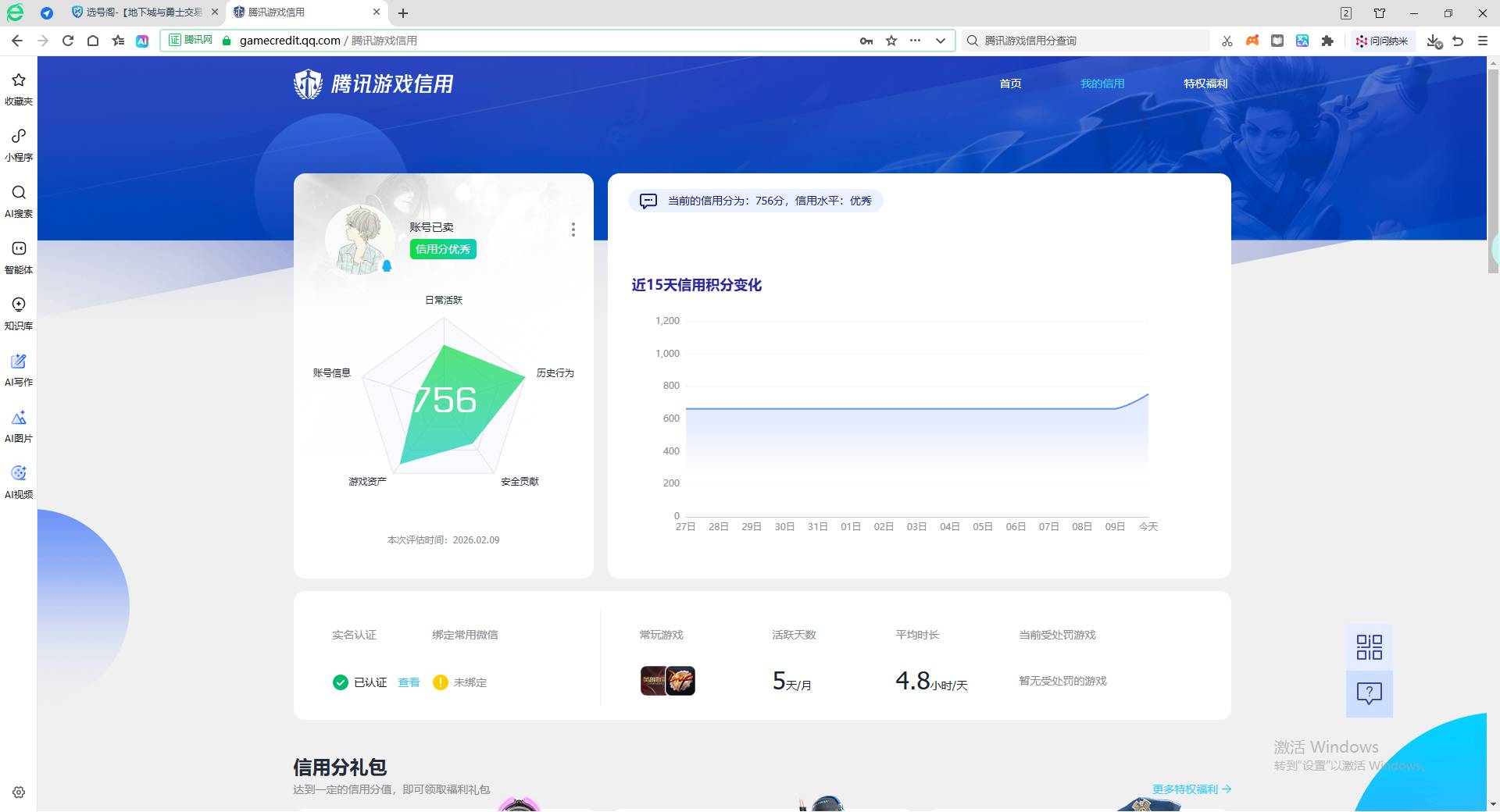The width and height of the screenshot is (1500, 812).
Task: Show the QR code panel on the right
Action: point(1368,646)
